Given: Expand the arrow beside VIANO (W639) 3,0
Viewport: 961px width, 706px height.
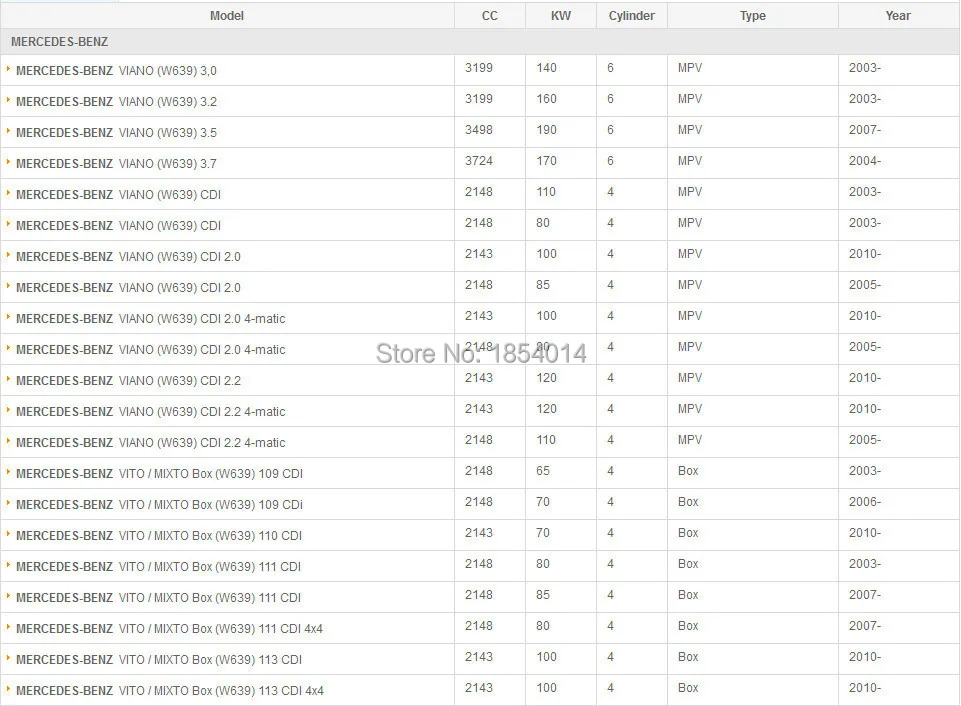Looking at the screenshot, I should 8,69.
